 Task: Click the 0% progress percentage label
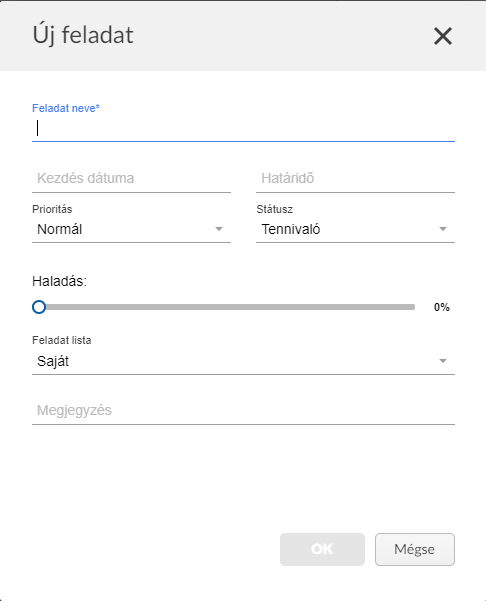click(x=442, y=307)
